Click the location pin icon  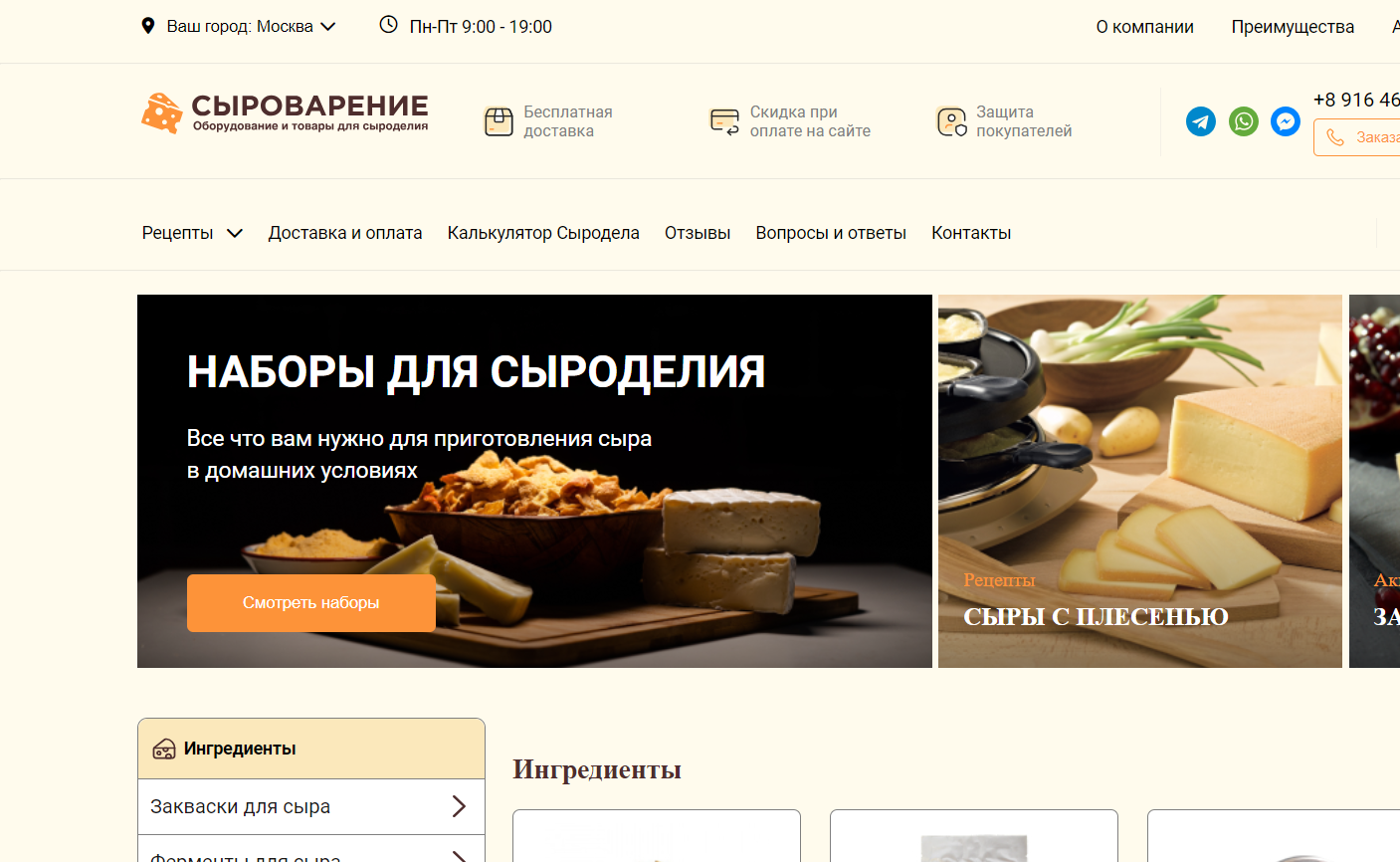[148, 26]
